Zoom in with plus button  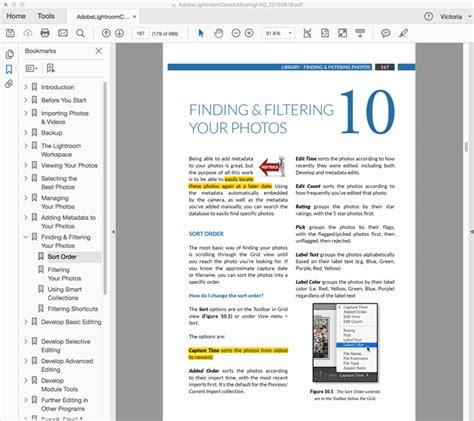[249, 33]
